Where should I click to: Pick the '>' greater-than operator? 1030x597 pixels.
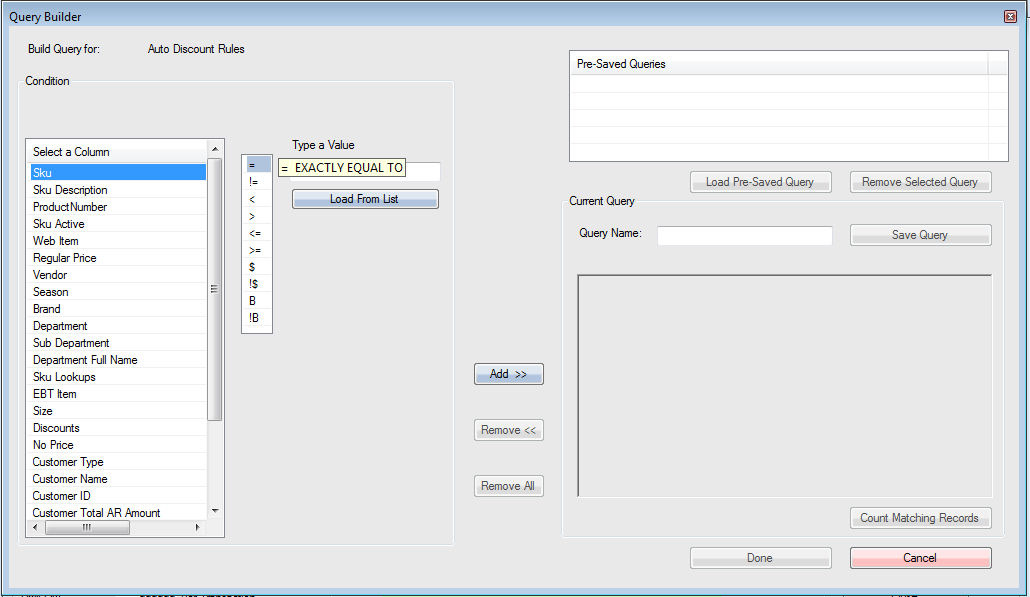pyautogui.click(x=255, y=216)
